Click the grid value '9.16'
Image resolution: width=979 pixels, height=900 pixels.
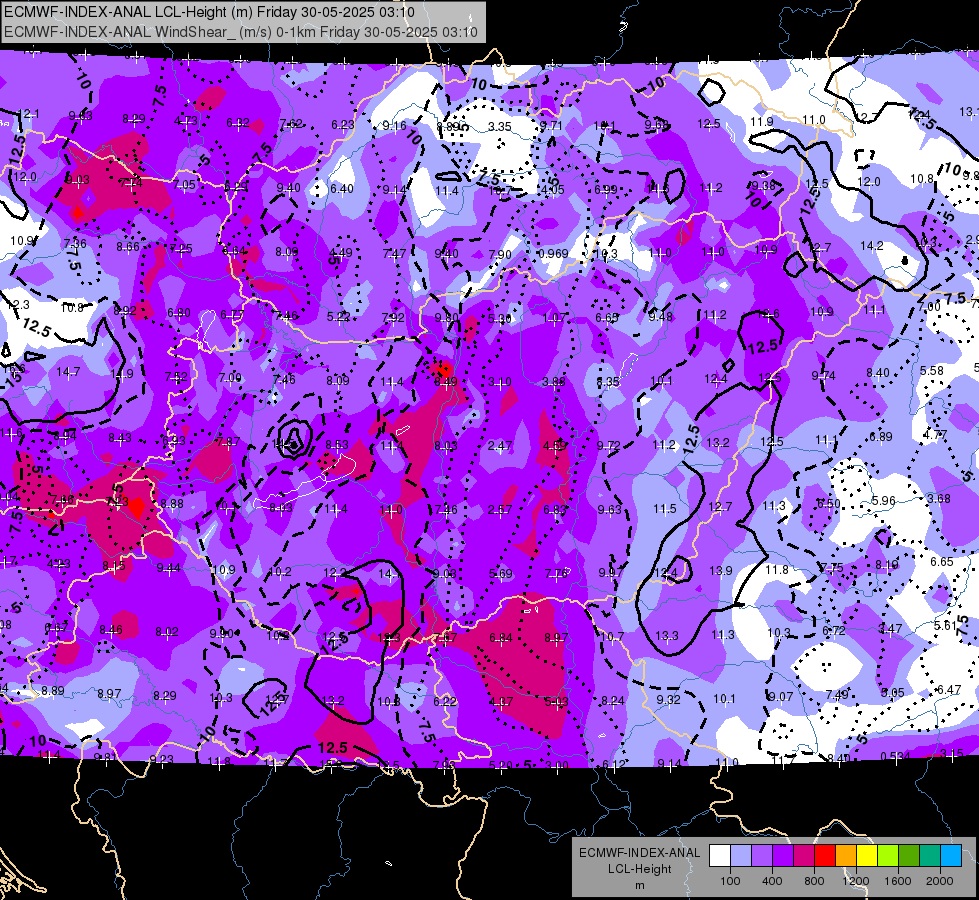[x=395, y=126]
